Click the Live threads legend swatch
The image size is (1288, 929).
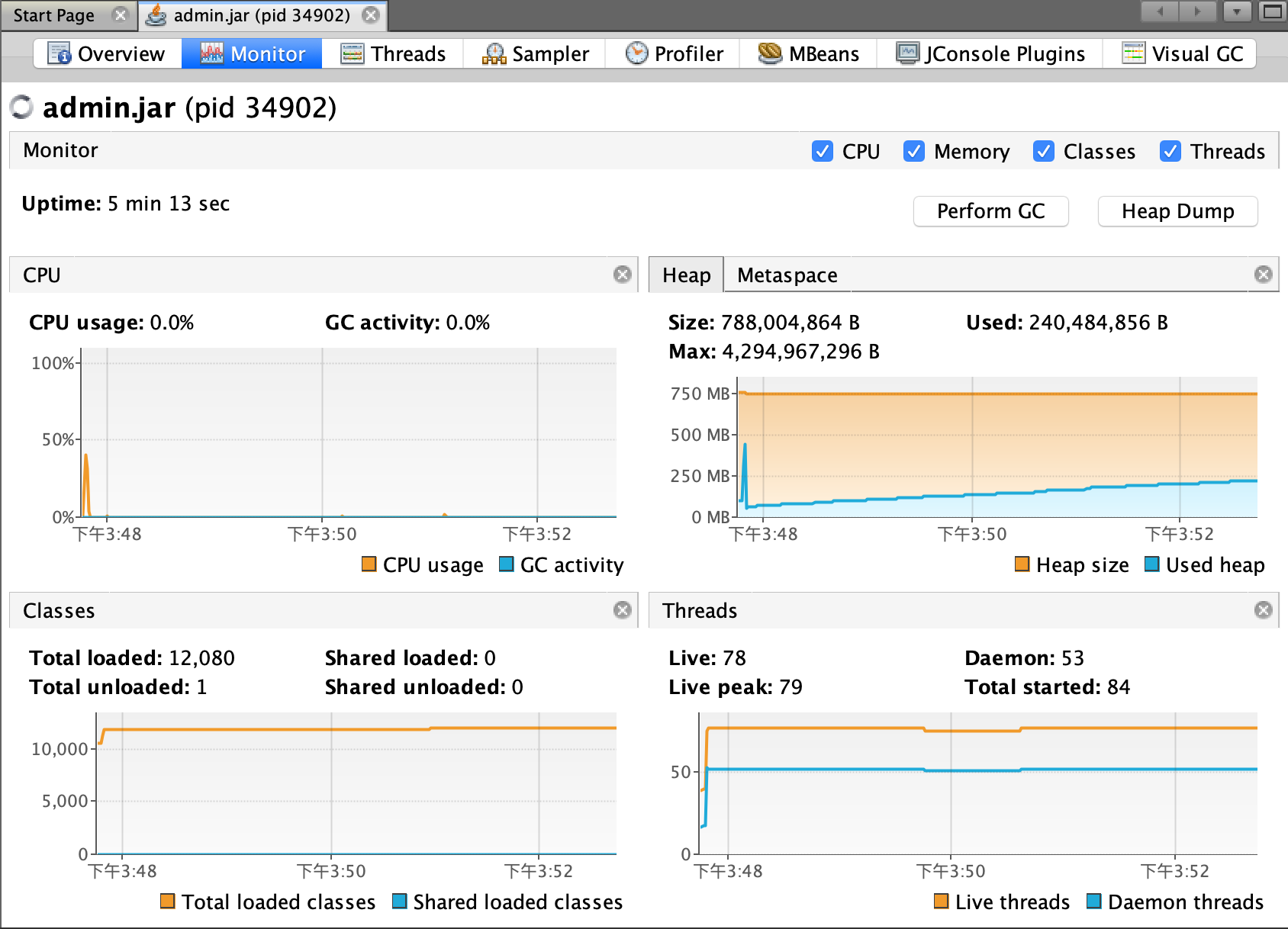pyautogui.click(x=941, y=901)
